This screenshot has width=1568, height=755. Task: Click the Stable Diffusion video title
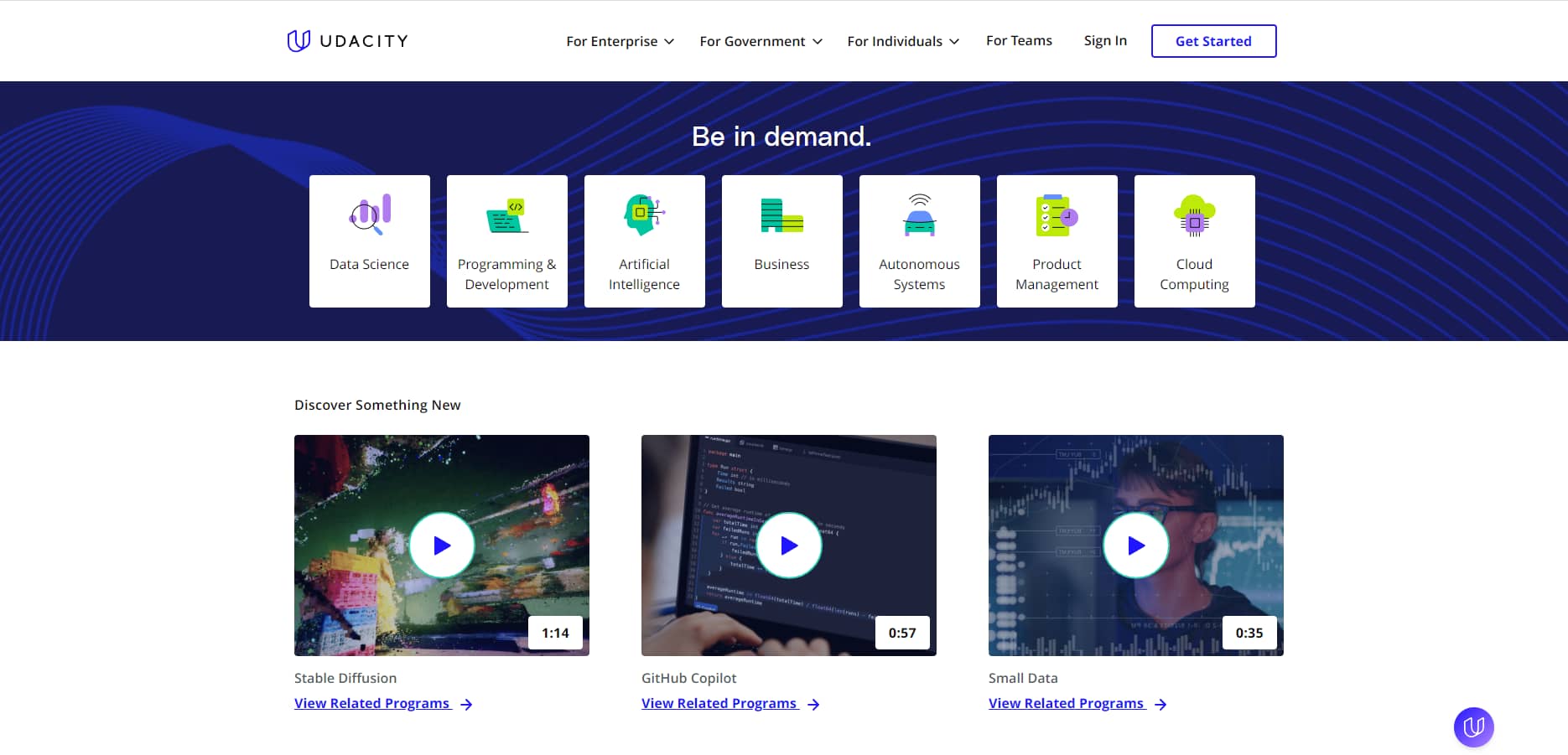tap(345, 678)
